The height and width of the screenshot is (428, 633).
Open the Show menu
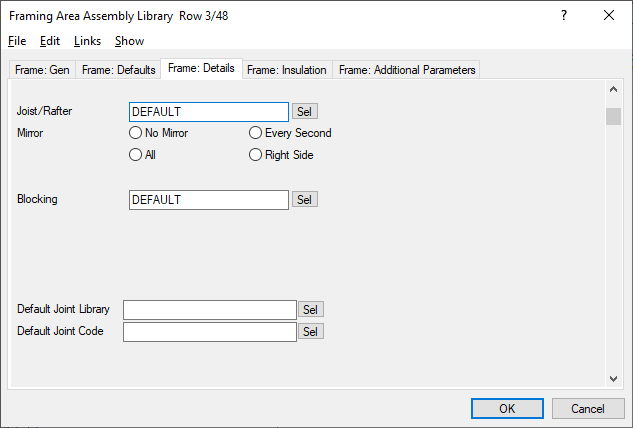129,41
